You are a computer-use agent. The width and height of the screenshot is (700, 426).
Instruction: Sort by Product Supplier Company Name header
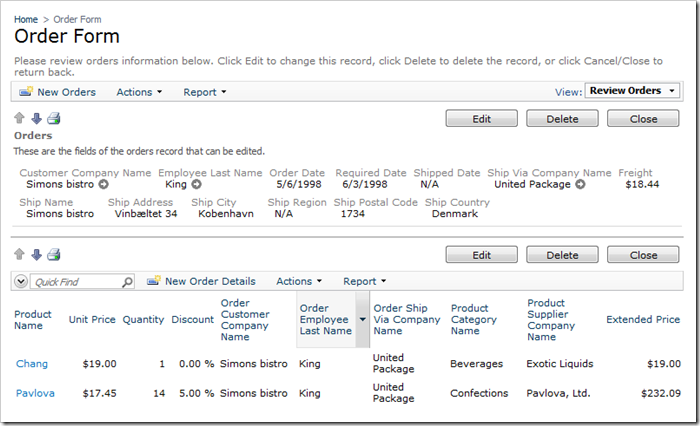tap(551, 320)
